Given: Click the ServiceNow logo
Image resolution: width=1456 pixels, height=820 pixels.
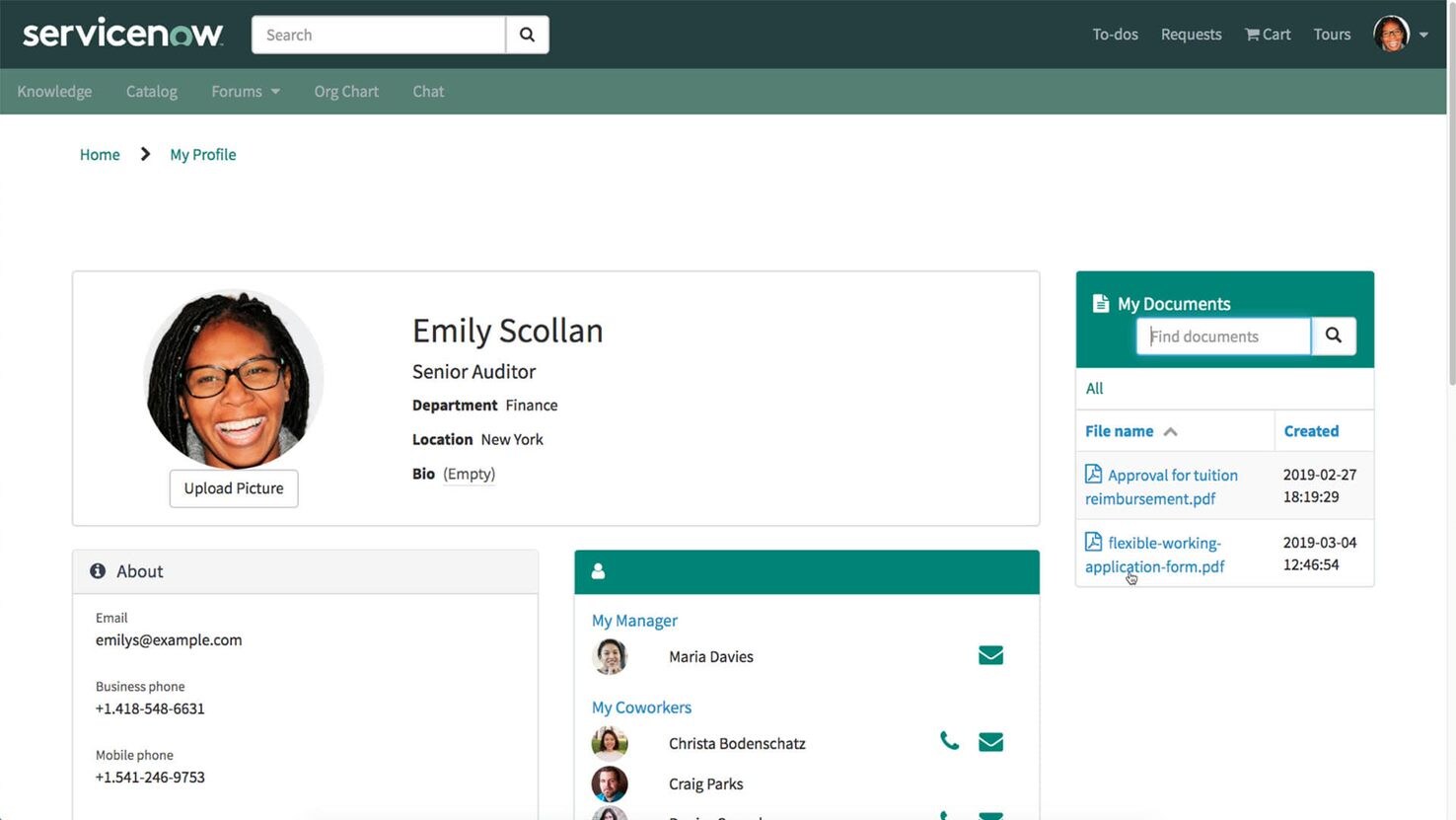Looking at the screenshot, I should pos(122,33).
